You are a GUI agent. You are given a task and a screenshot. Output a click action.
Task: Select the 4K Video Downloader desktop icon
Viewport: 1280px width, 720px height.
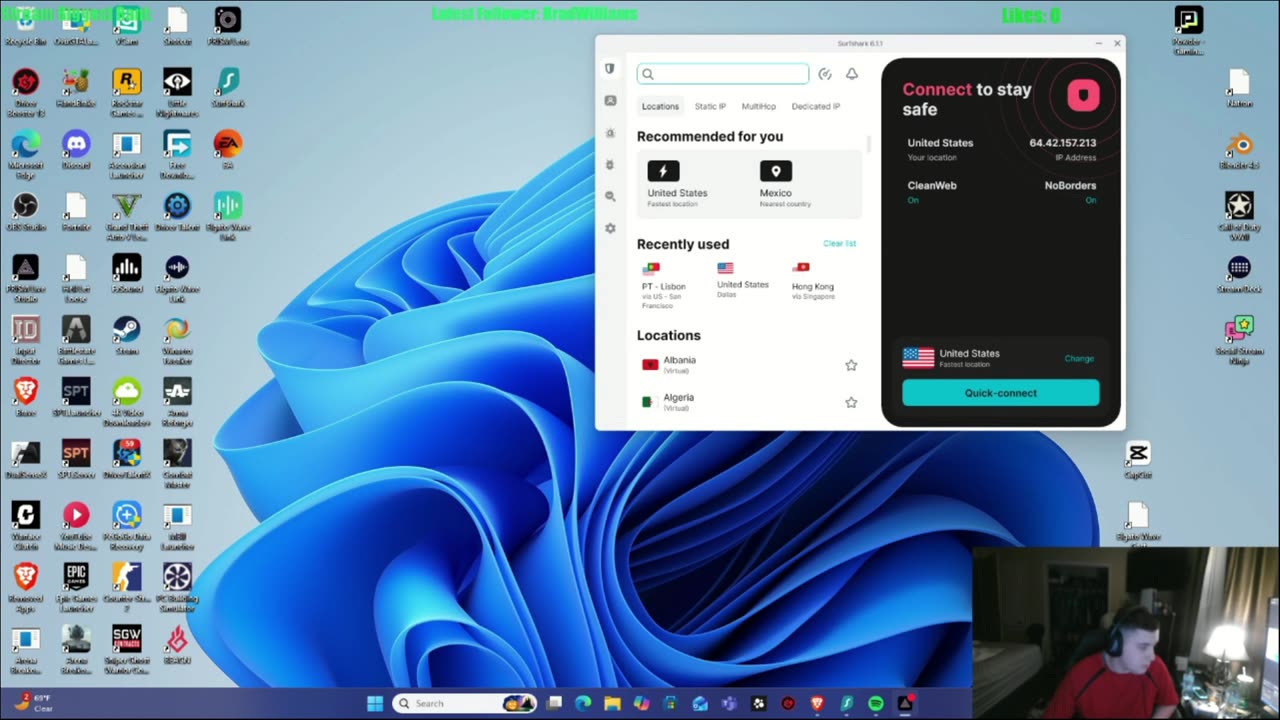[126, 397]
